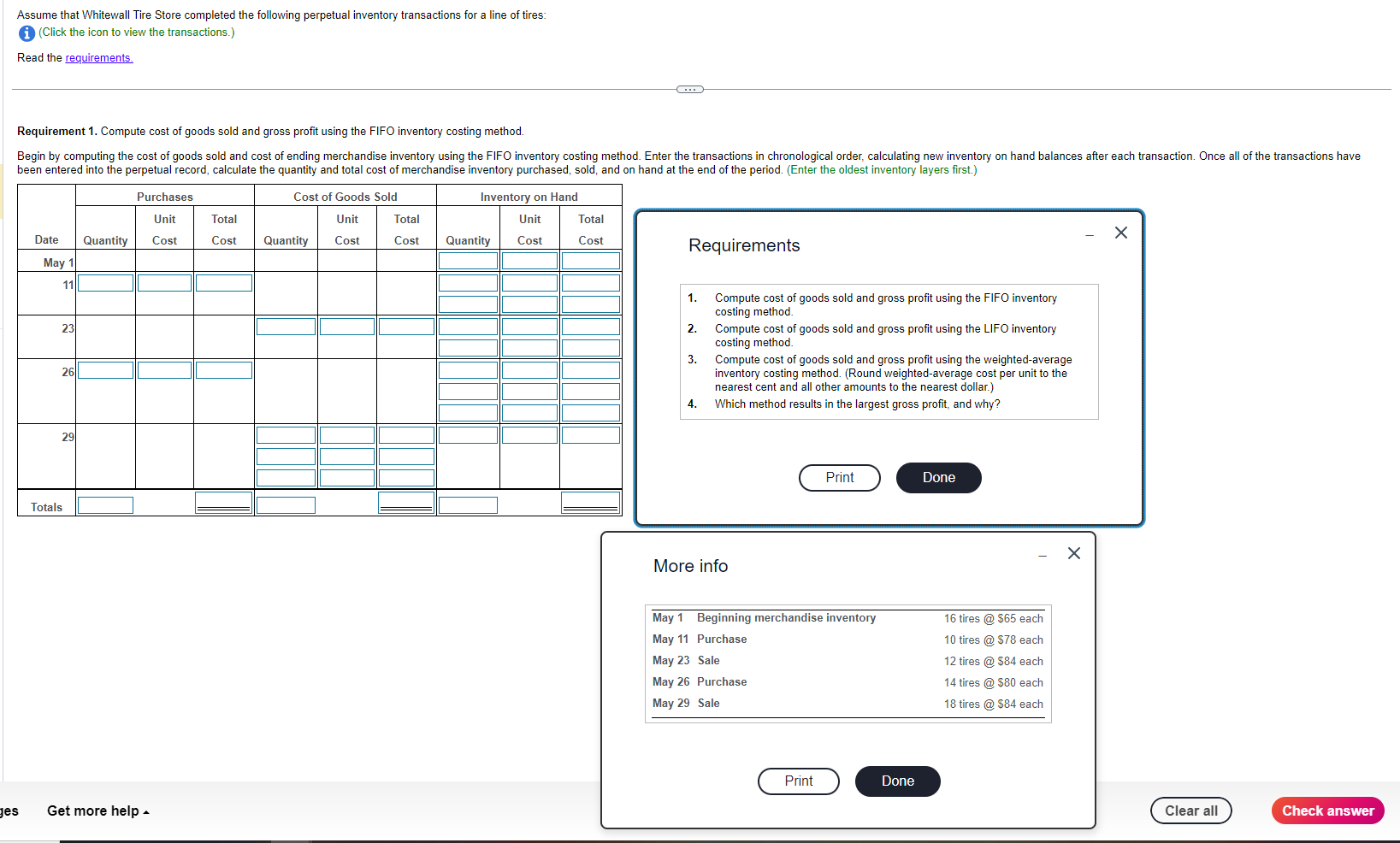Click Done in Requirements dialog
The width and height of the screenshot is (1400, 843).
pyautogui.click(x=938, y=478)
